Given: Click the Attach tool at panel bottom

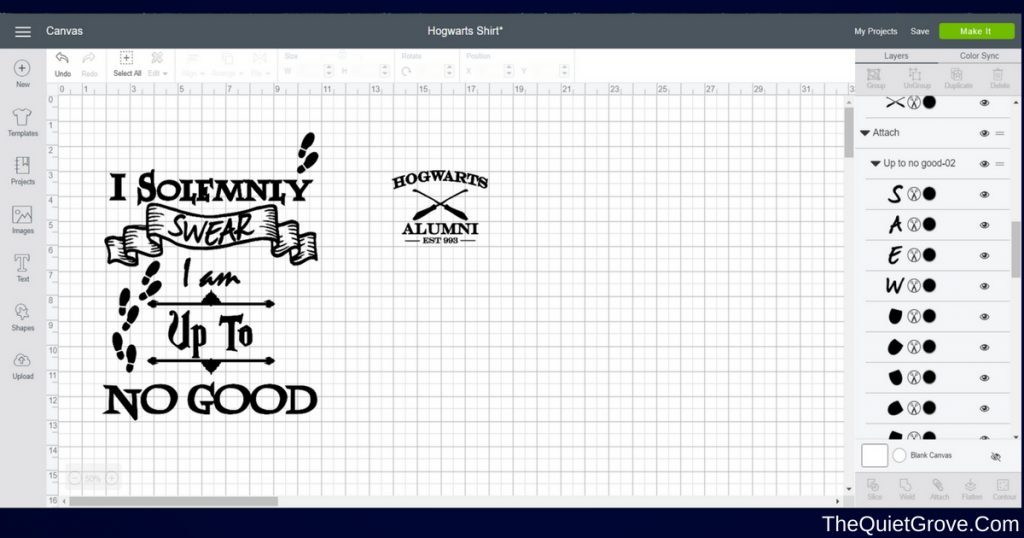Looking at the screenshot, I should click(939, 489).
